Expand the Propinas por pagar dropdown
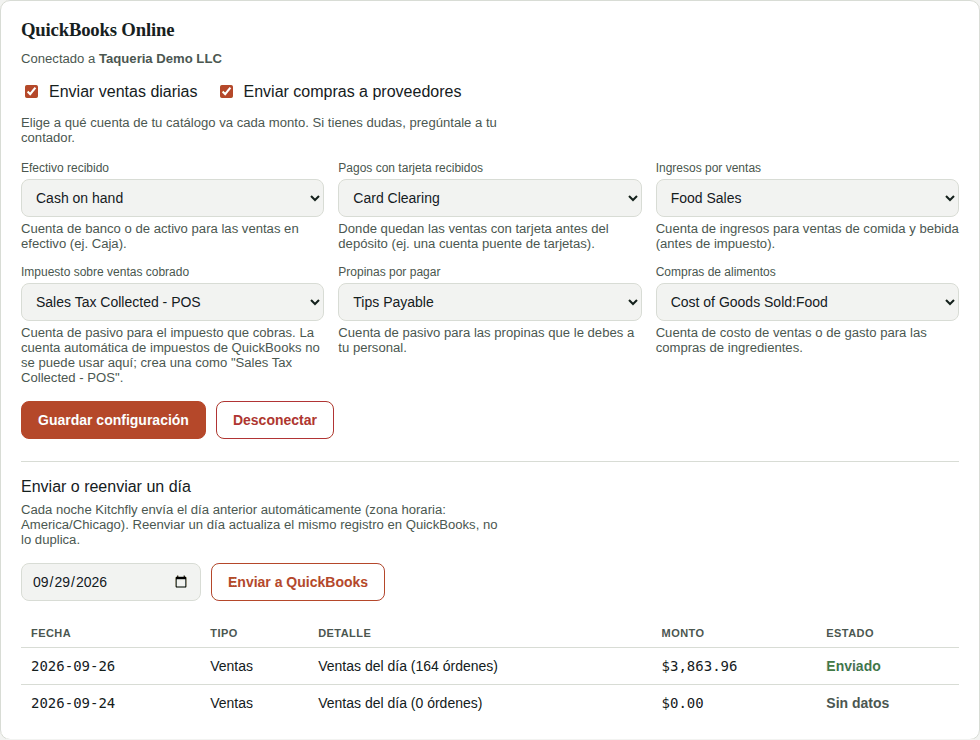Image resolution: width=980 pixels, height=740 pixels. tap(489, 302)
